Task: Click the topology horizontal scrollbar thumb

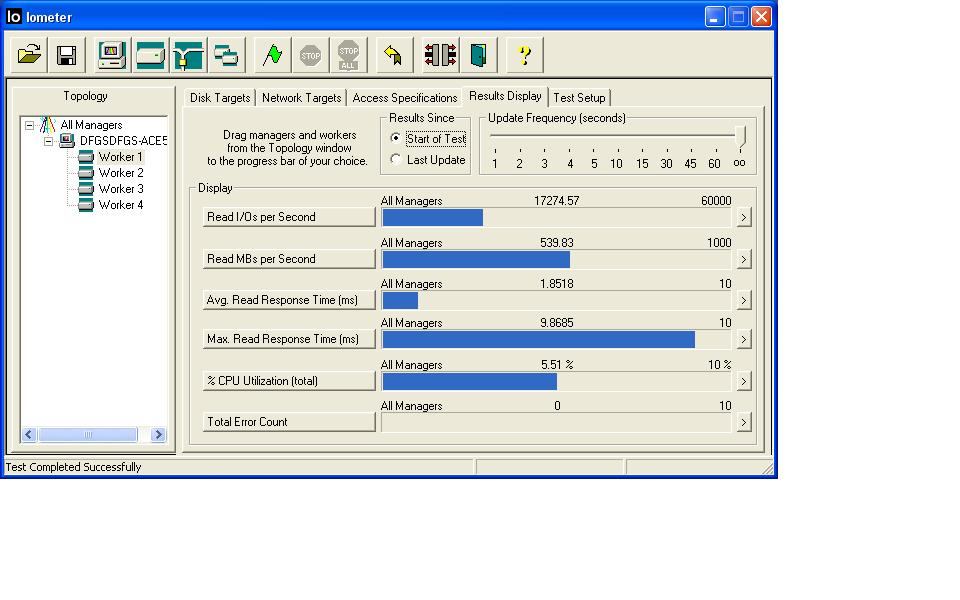Action: pos(88,435)
